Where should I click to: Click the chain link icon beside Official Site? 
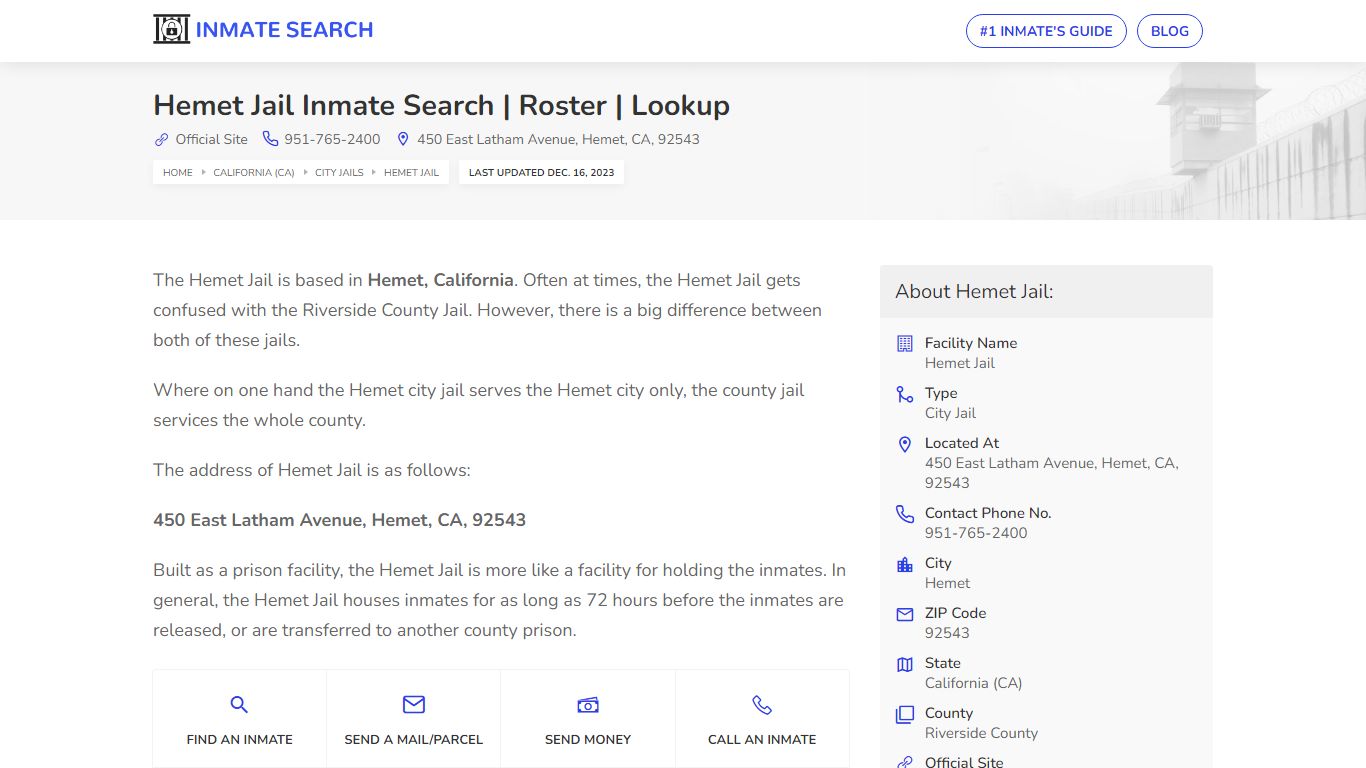point(161,139)
